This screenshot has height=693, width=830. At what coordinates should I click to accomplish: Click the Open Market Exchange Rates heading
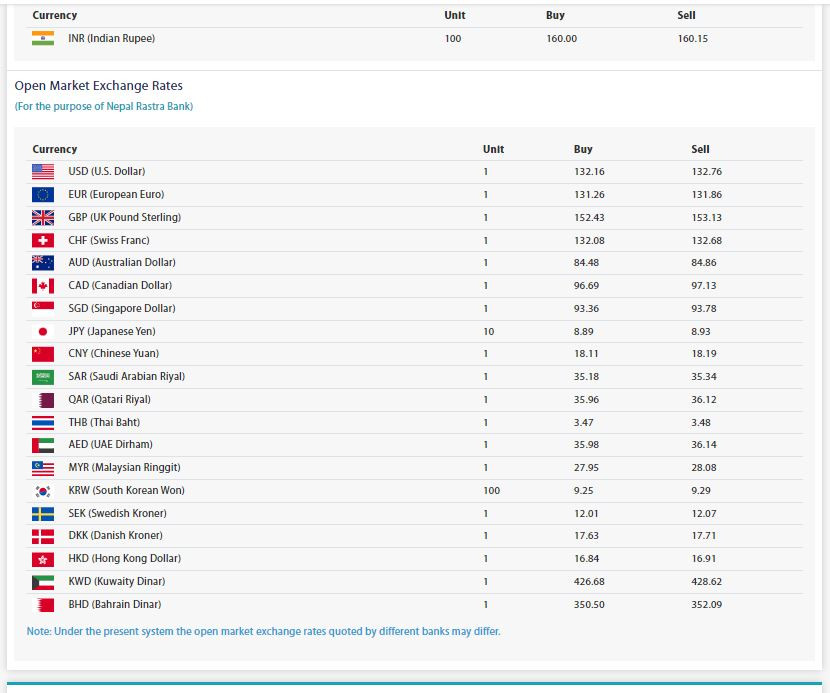tap(98, 86)
